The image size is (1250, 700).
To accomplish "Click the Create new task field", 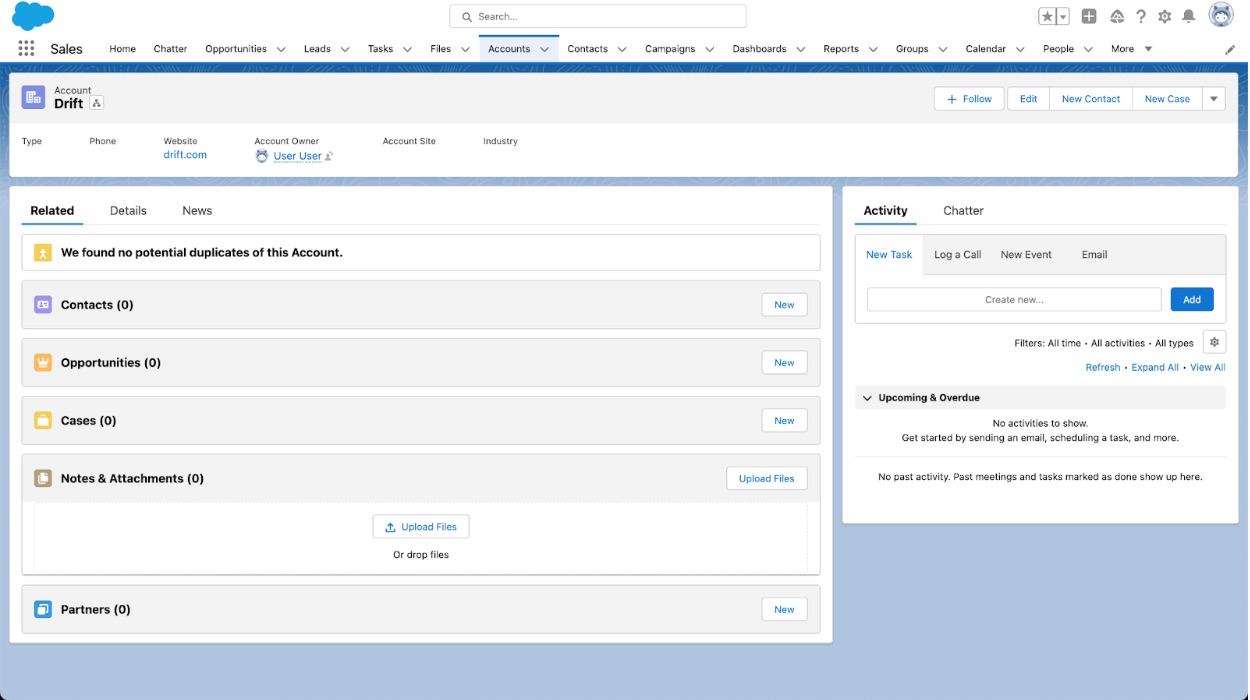I will 1014,300.
